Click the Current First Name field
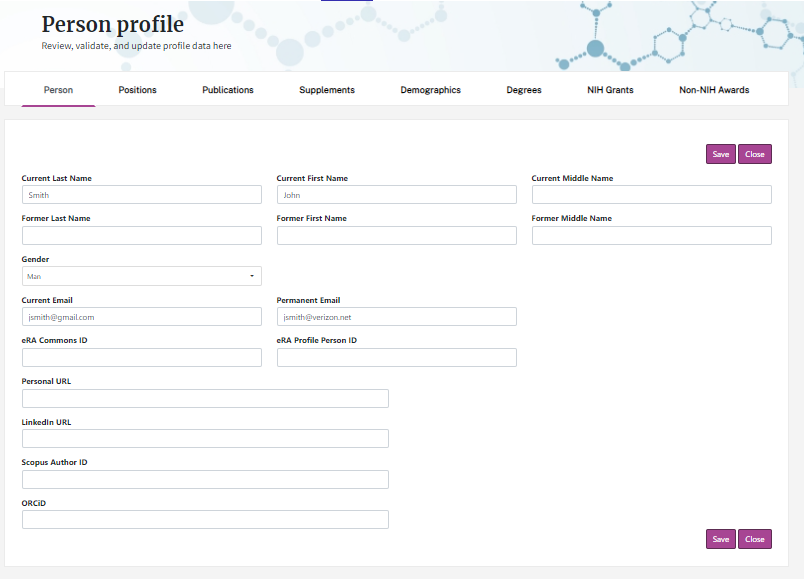Viewport: 804px width, 579px height. 397,194
